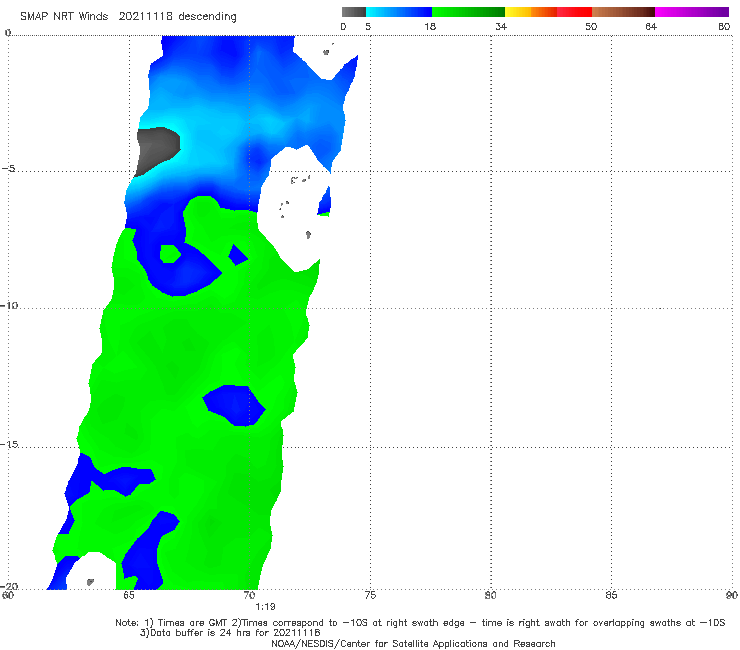Viewport: 740px width, 650px height.
Task: Click the longitude axis label "85"
Action: point(611,595)
